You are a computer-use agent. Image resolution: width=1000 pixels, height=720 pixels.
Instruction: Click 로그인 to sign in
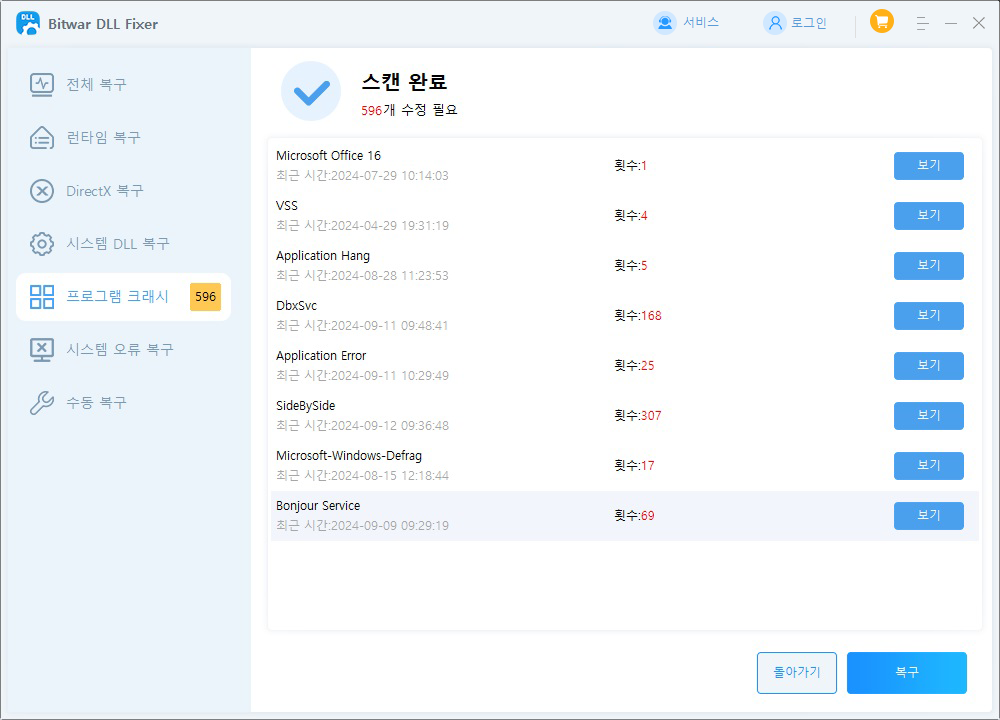coord(793,22)
